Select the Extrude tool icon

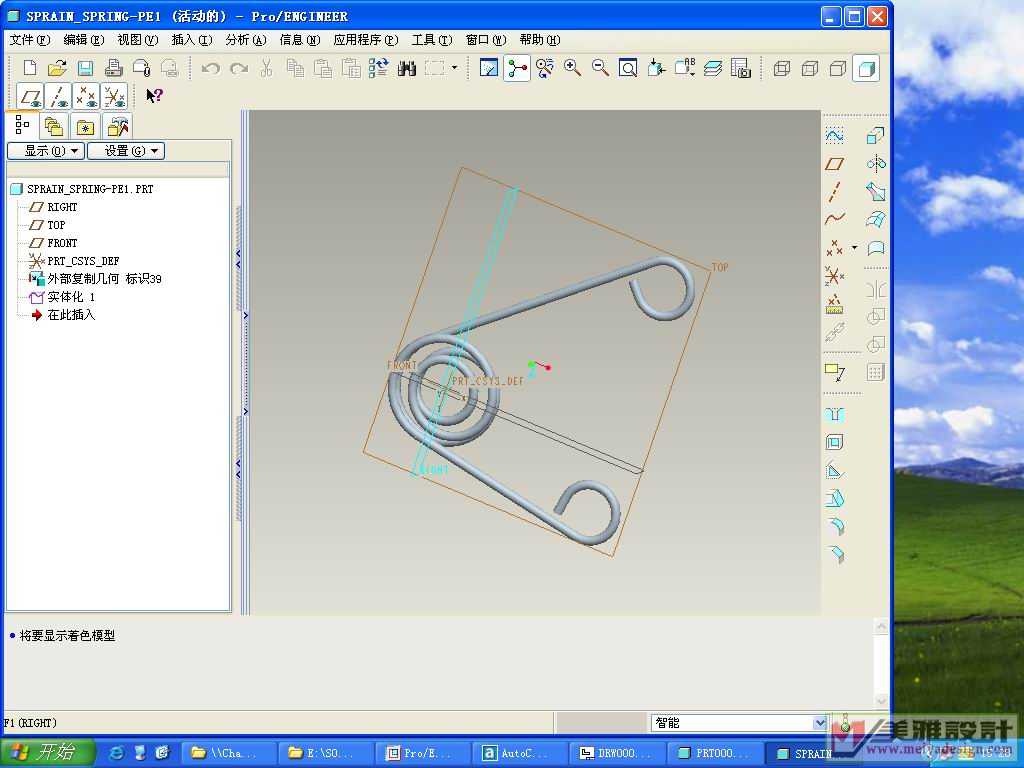click(875, 135)
